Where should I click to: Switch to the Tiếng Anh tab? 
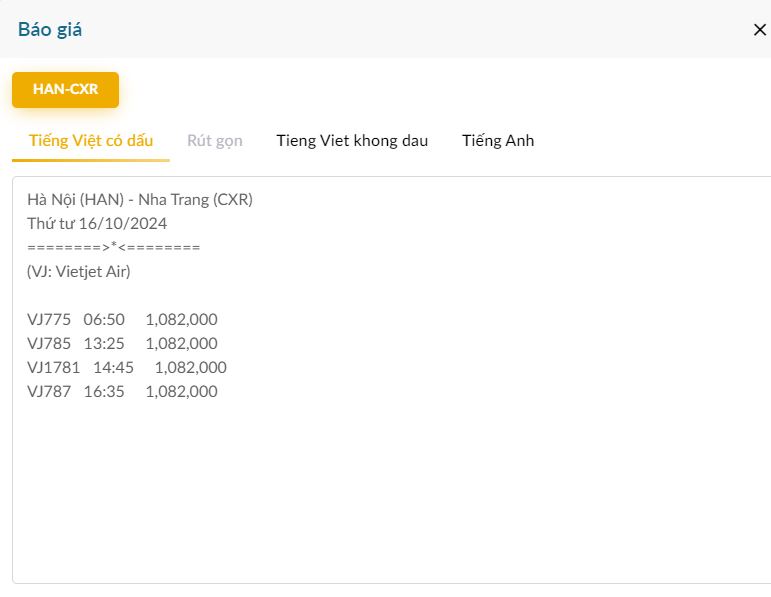pyautogui.click(x=498, y=140)
